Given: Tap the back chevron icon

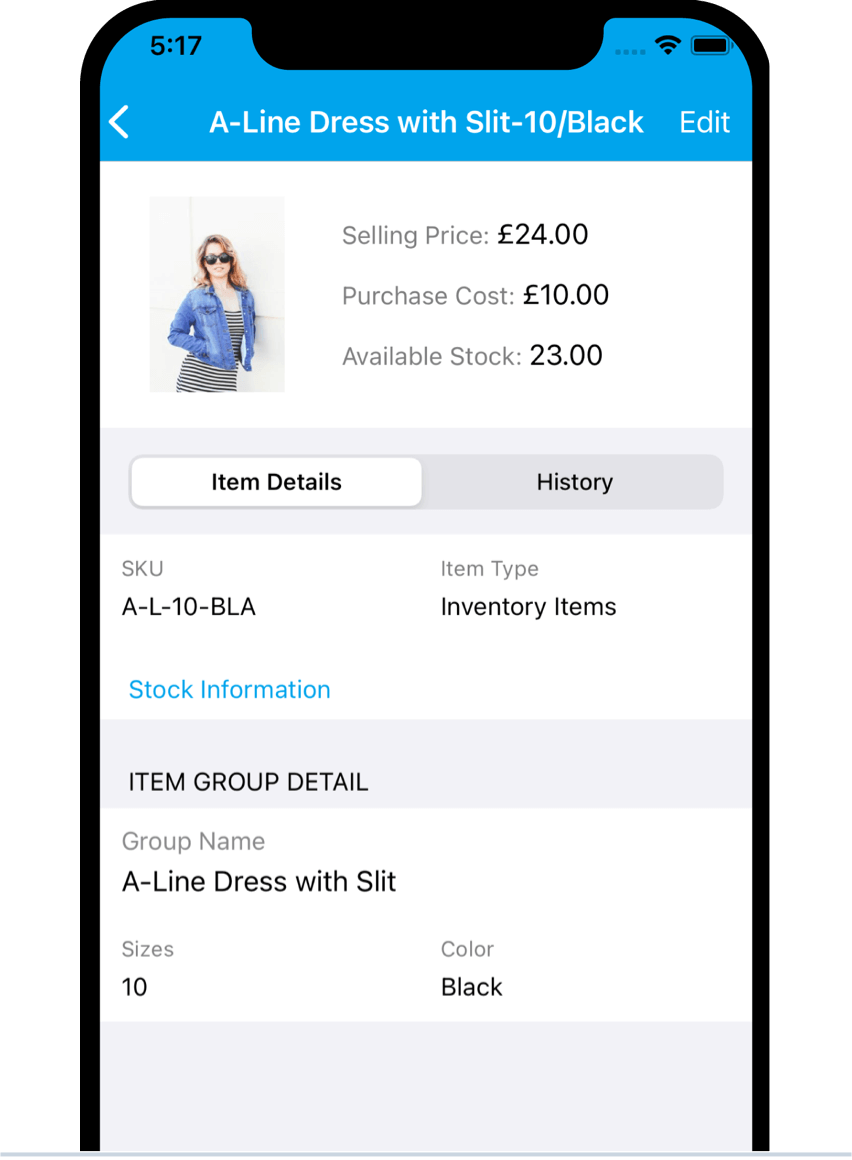Looking at the screenshot, I should pos(119,121).
